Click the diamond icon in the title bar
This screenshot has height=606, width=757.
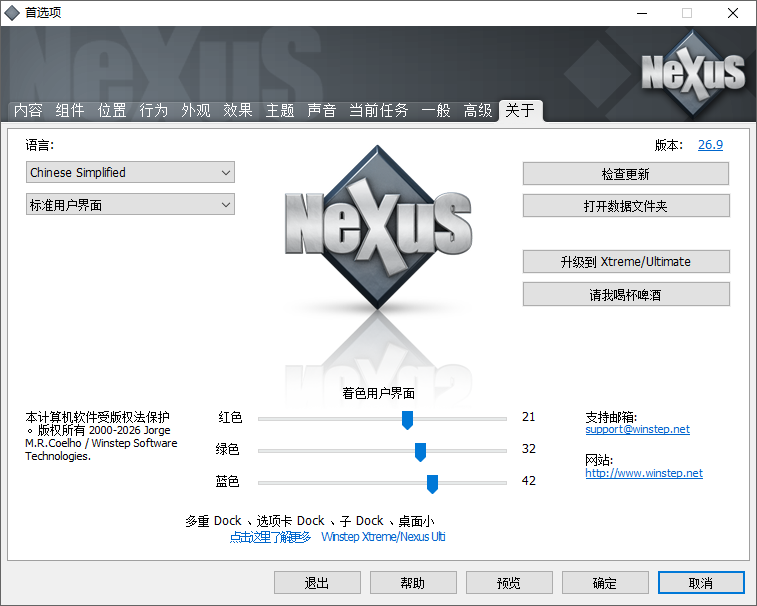(x=12, y=13)
